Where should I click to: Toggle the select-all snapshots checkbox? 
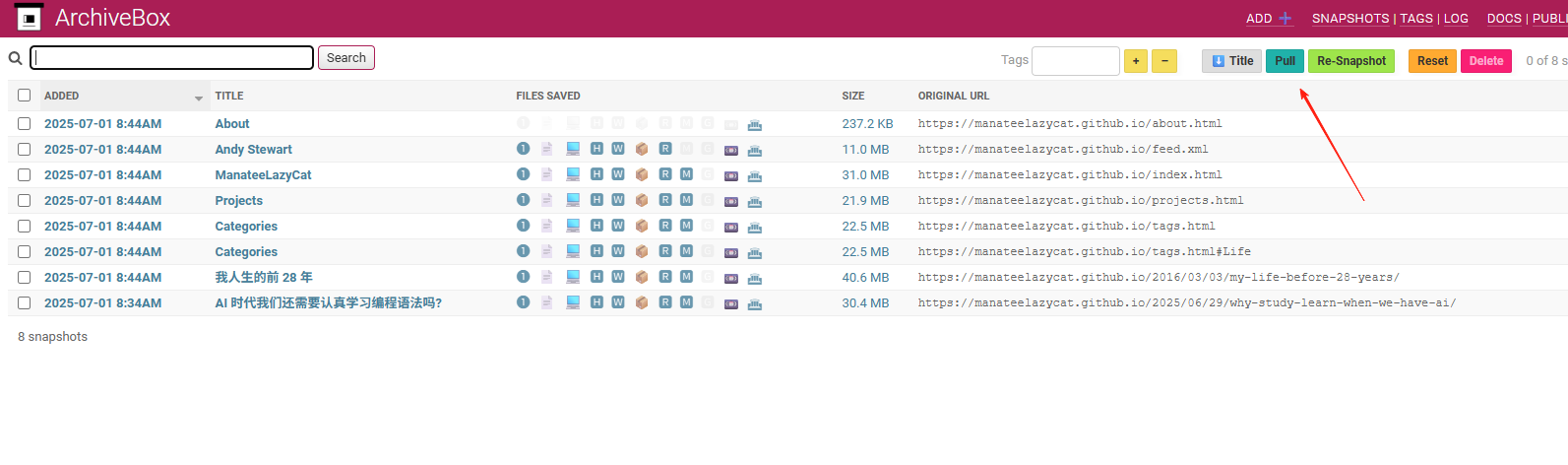(x=24, y=96)
